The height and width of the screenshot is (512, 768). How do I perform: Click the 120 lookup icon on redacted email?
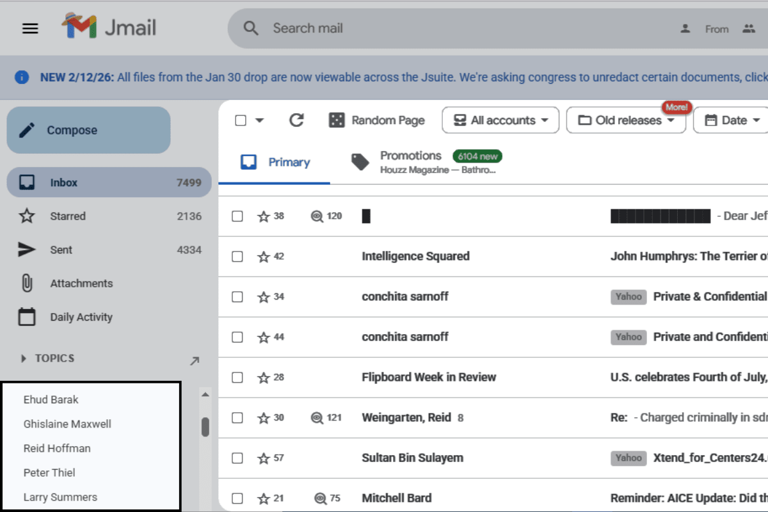coord(317,216)
